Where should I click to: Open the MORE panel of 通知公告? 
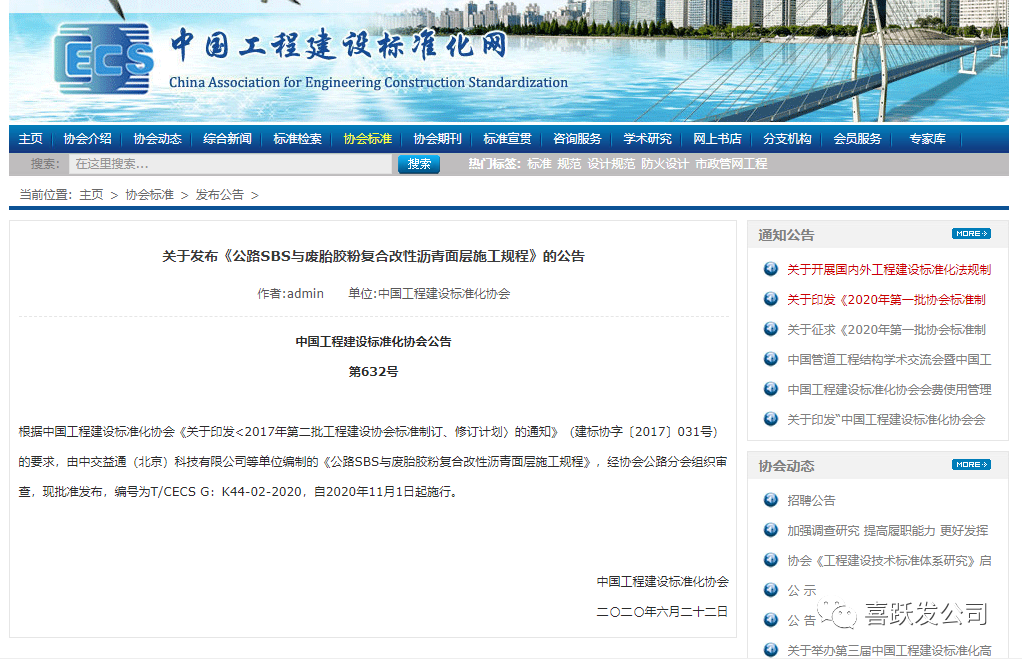[x=970, y=233]
